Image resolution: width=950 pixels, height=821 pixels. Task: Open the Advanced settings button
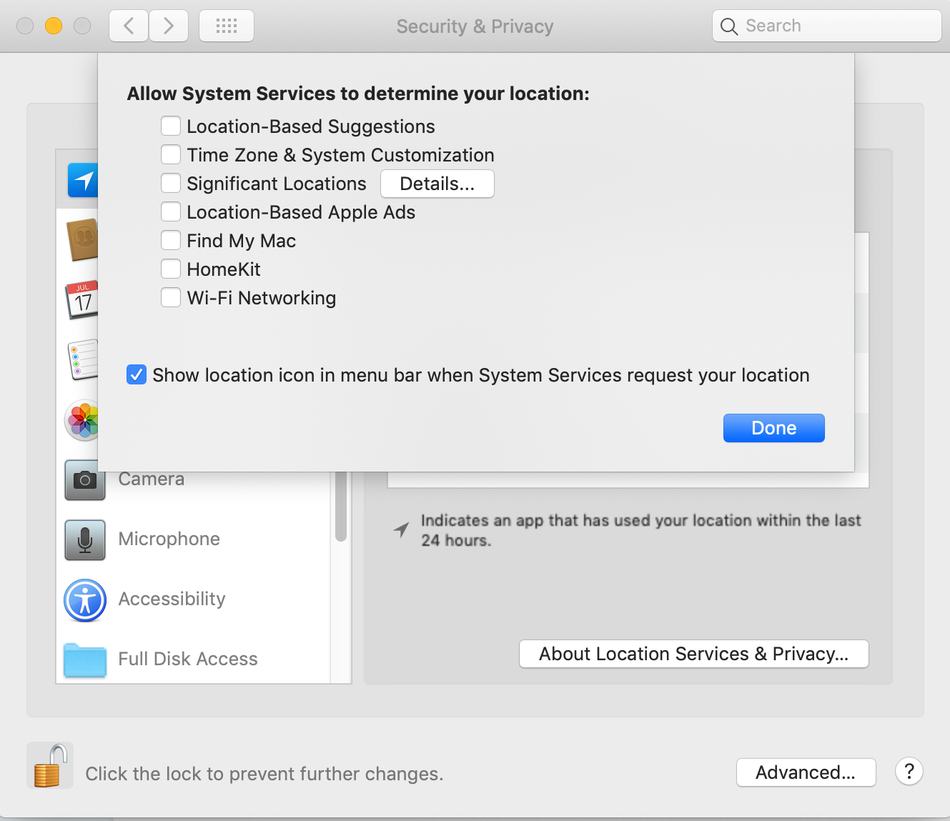[806, 773]
